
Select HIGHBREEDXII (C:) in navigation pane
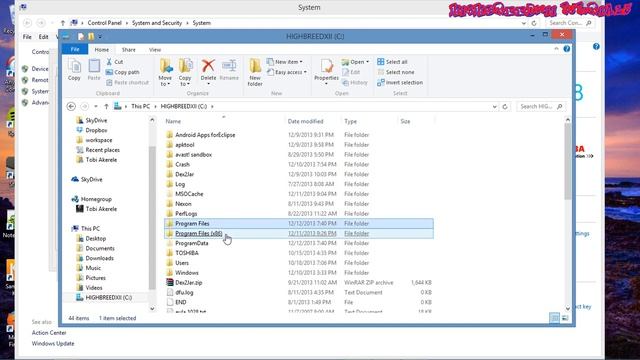(108, 298)
